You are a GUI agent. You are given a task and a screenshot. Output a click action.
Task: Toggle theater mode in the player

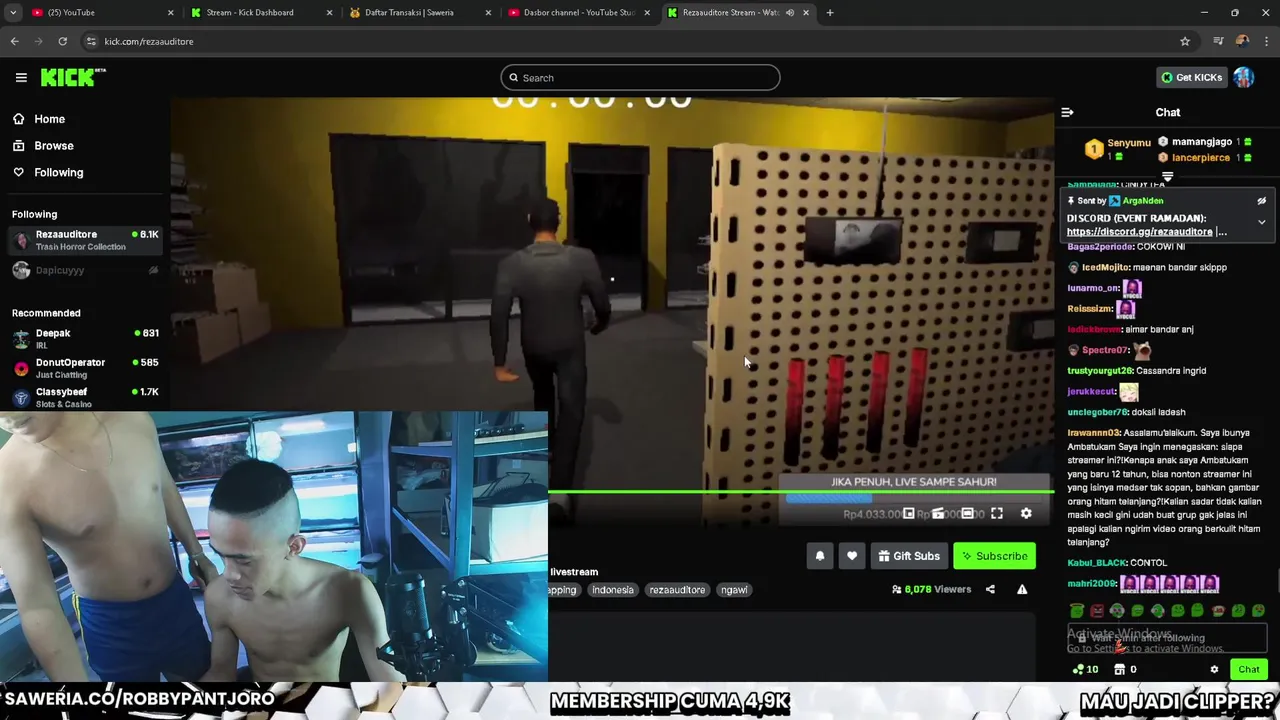967,513
